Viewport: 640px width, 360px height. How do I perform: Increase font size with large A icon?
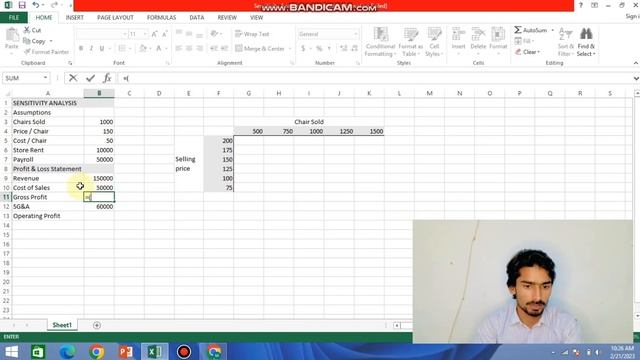coord(154,34)
